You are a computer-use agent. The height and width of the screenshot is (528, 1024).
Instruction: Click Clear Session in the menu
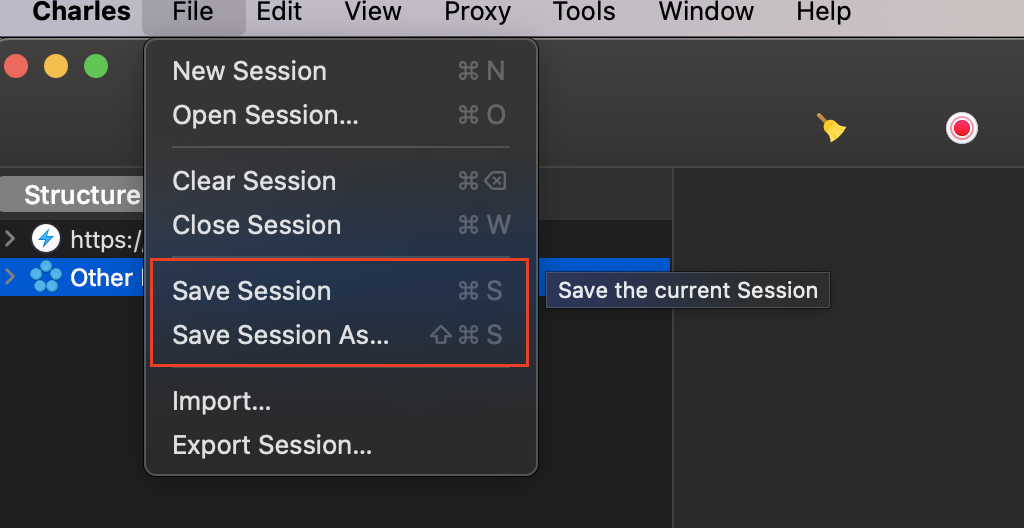click(254, 181)
